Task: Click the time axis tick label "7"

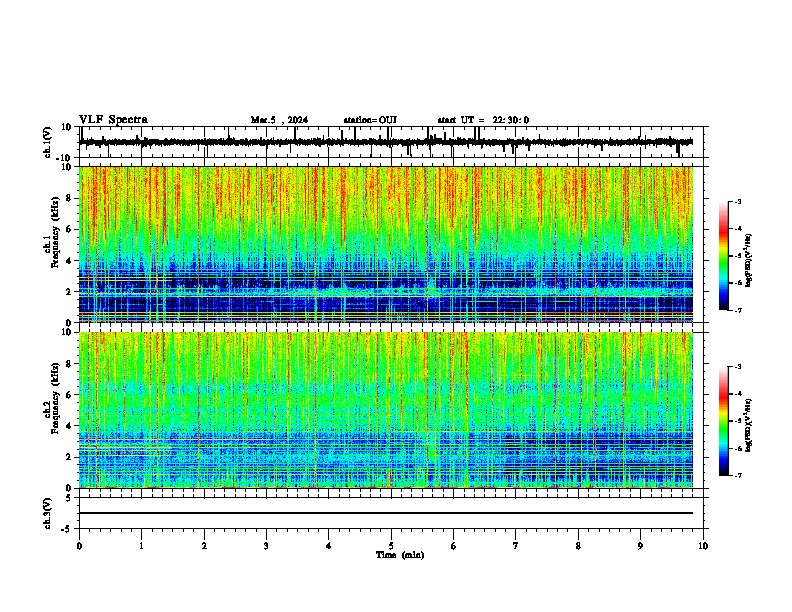Action: (516, 546)
